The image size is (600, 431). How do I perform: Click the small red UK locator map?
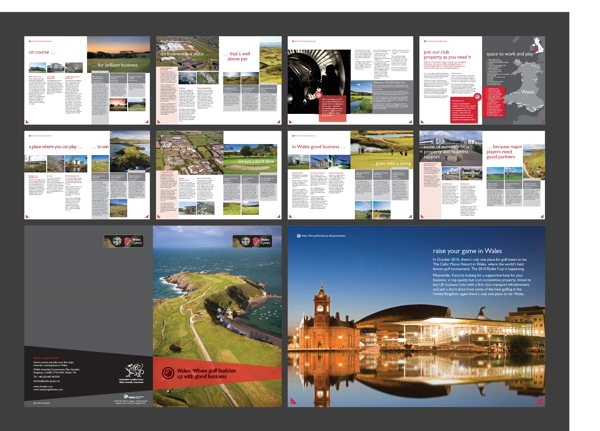[538, 44]
